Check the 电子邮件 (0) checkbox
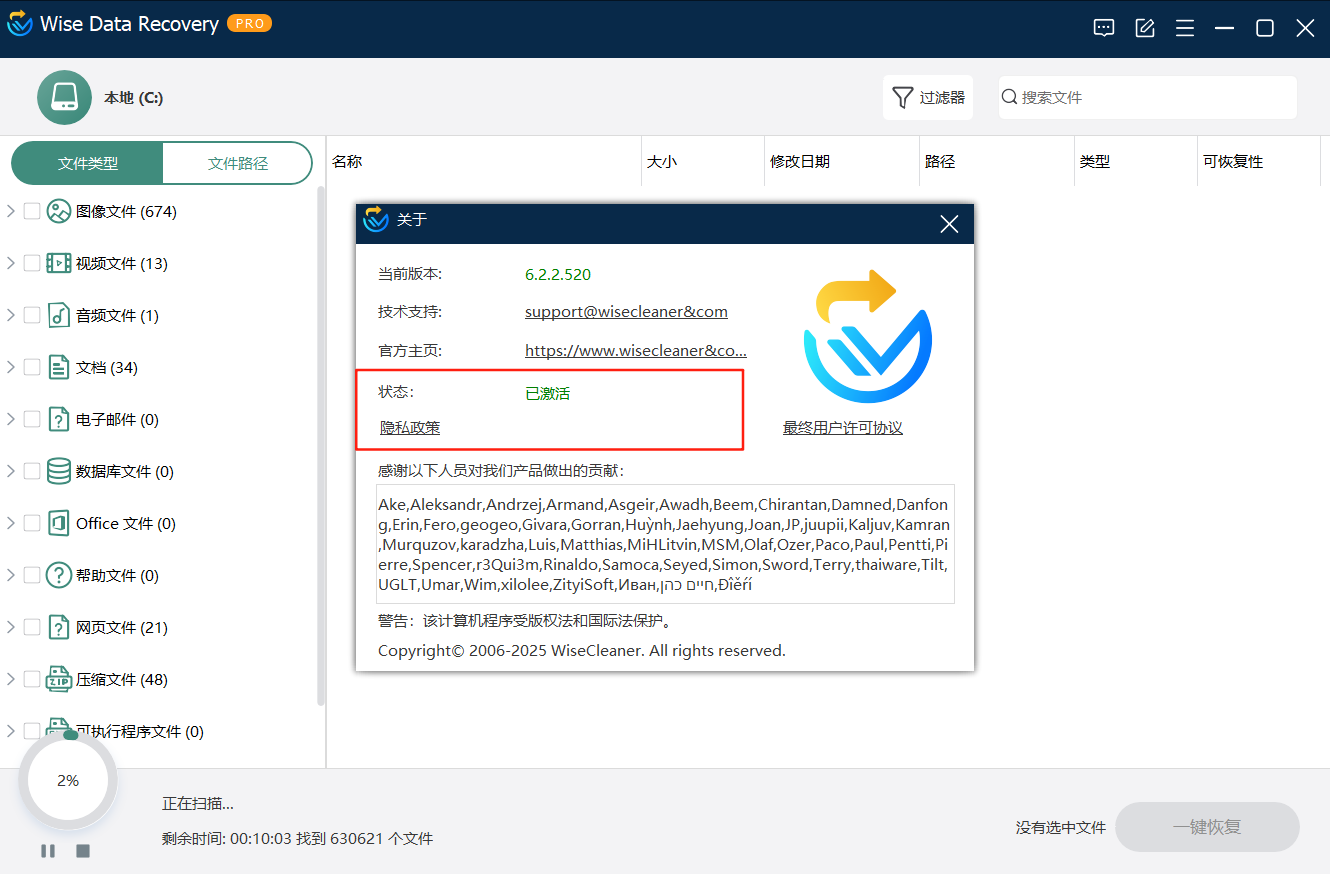 32,419
